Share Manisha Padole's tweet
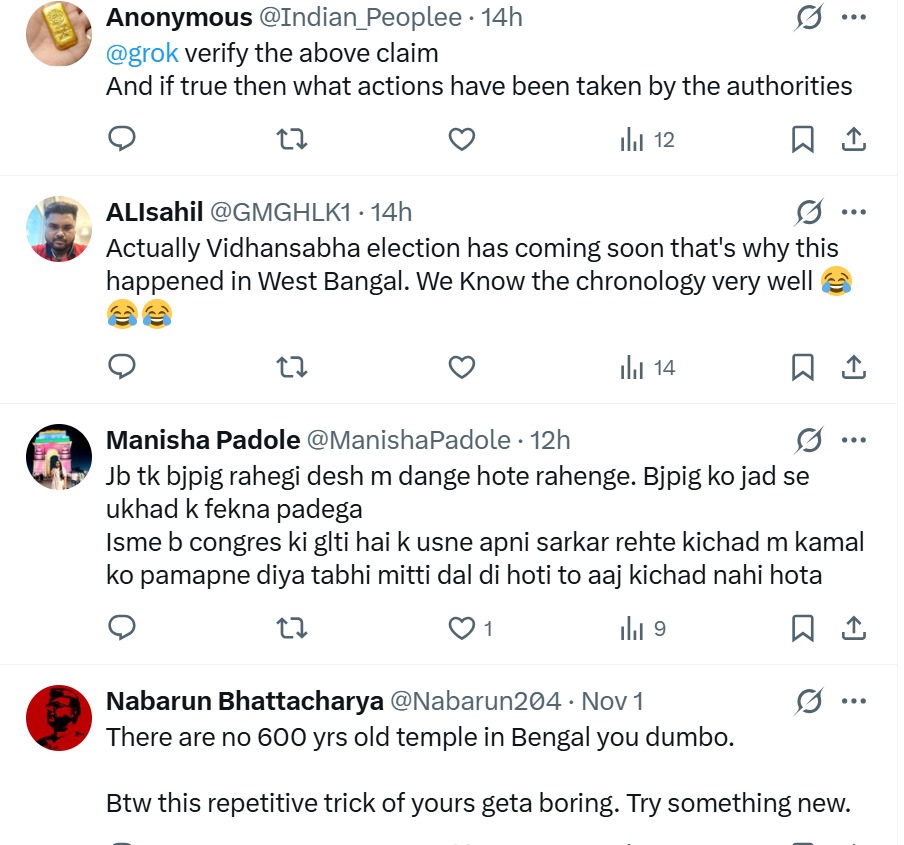 [853, 628]
